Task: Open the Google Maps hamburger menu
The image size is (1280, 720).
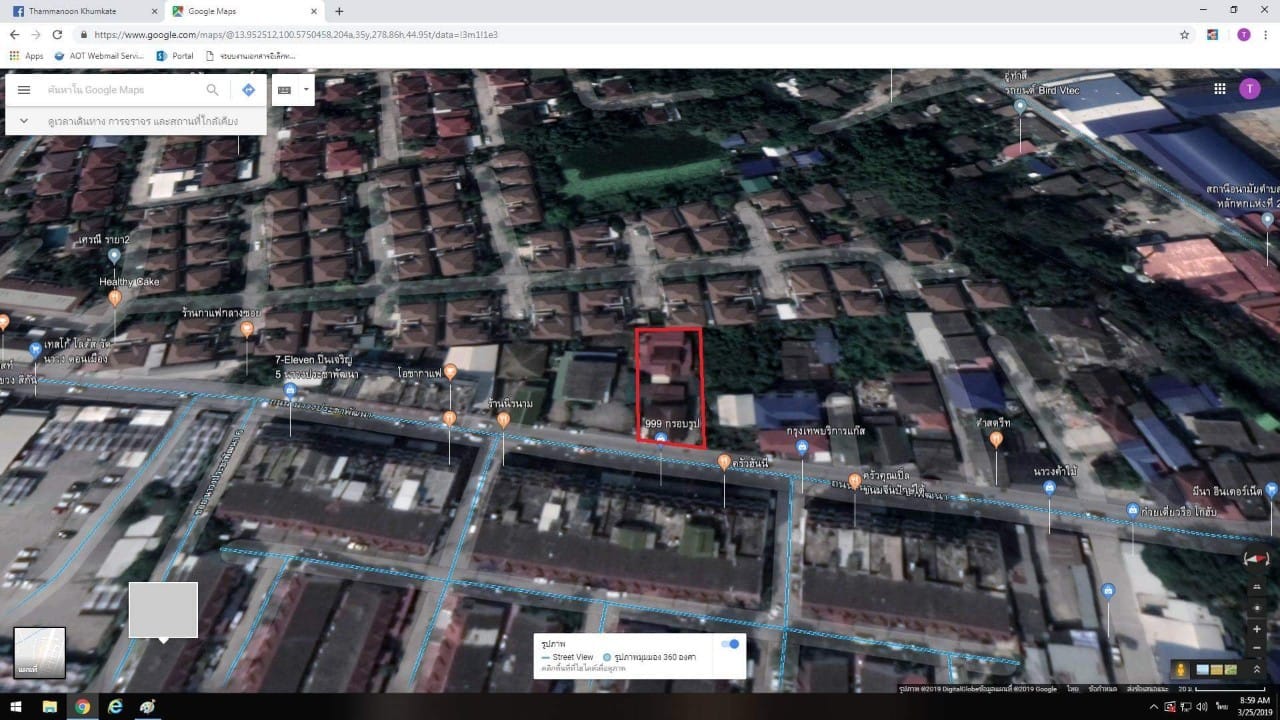Action: (24, 90)
